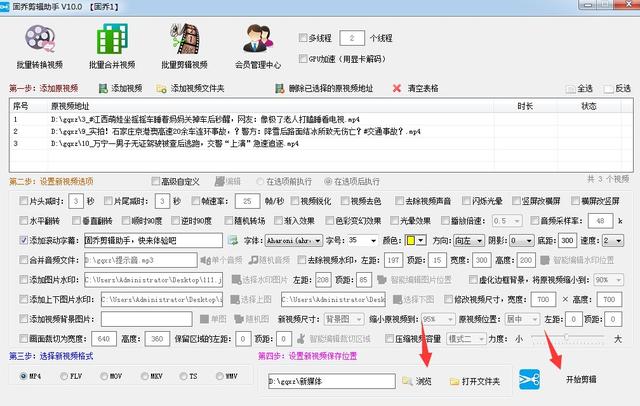Viewport: 640px width, 406px height.
Task: Click 打开文件夹 icon
Action: click(x=454, y=382)
